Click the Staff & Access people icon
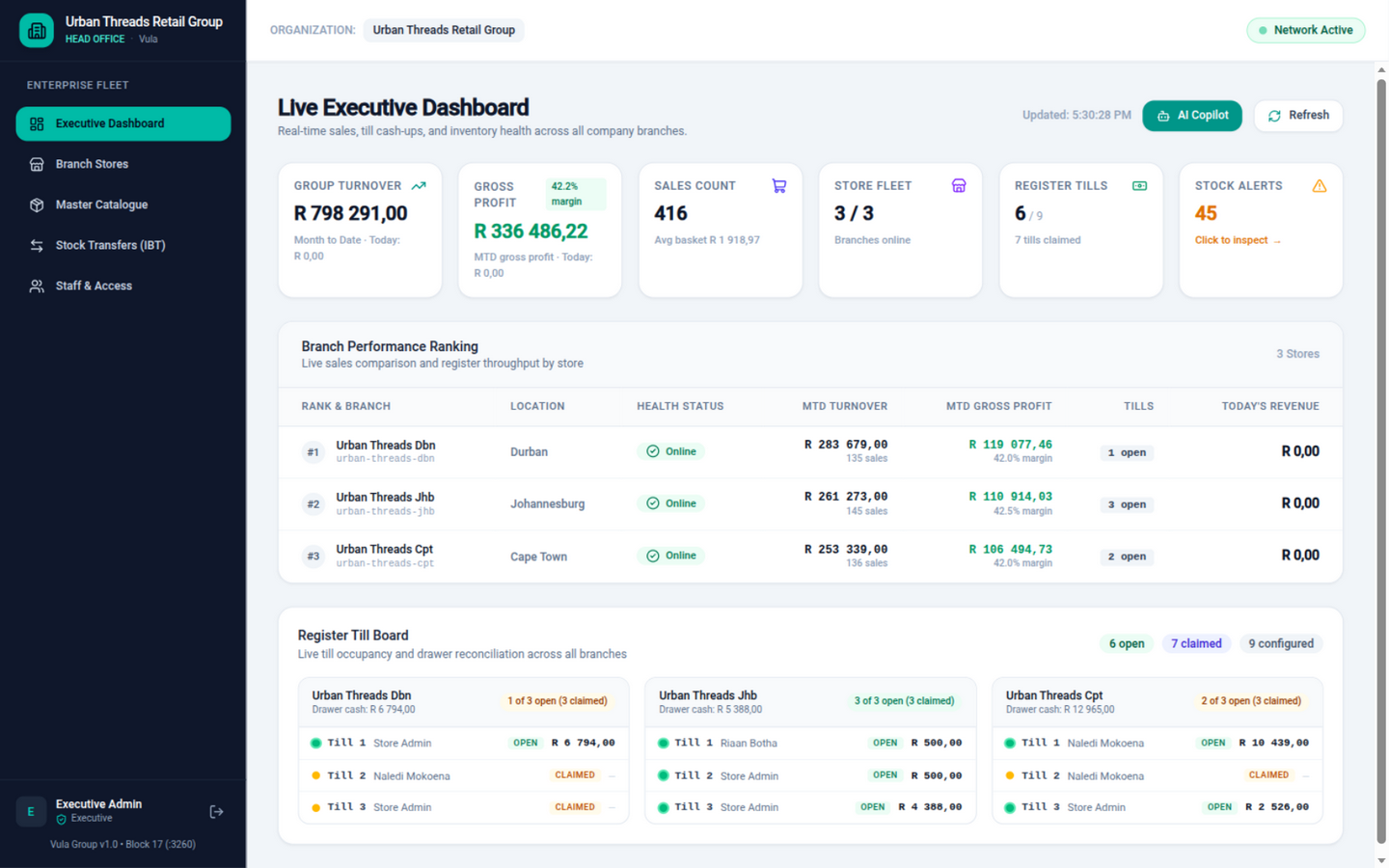 pos(37,285)
